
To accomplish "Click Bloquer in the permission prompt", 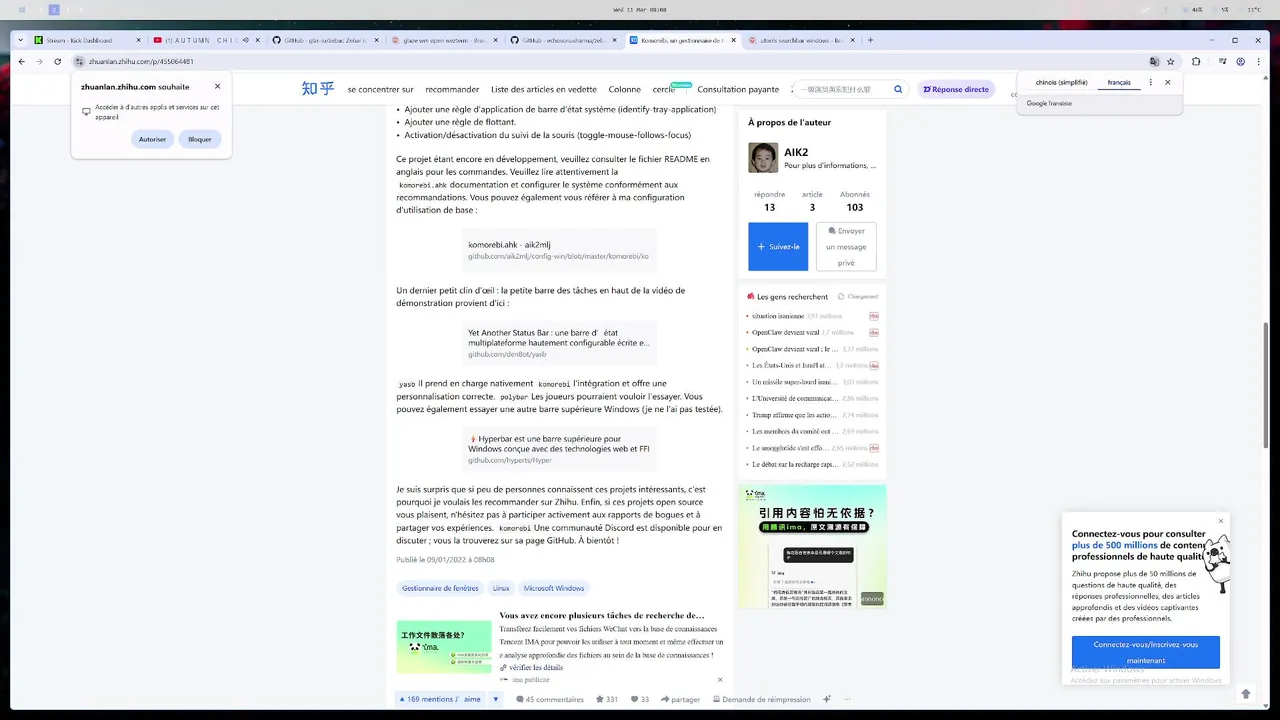I will point(200,139).
